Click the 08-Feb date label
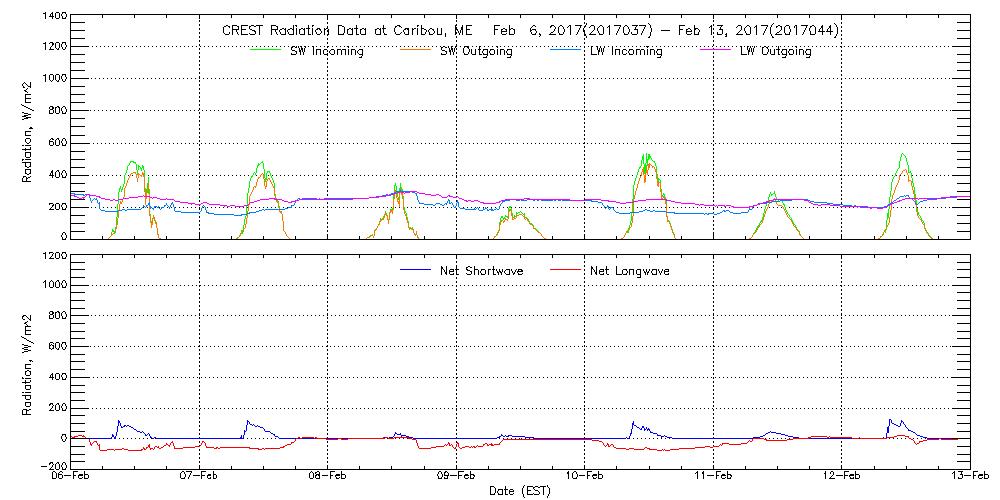 tap(327, 476)
